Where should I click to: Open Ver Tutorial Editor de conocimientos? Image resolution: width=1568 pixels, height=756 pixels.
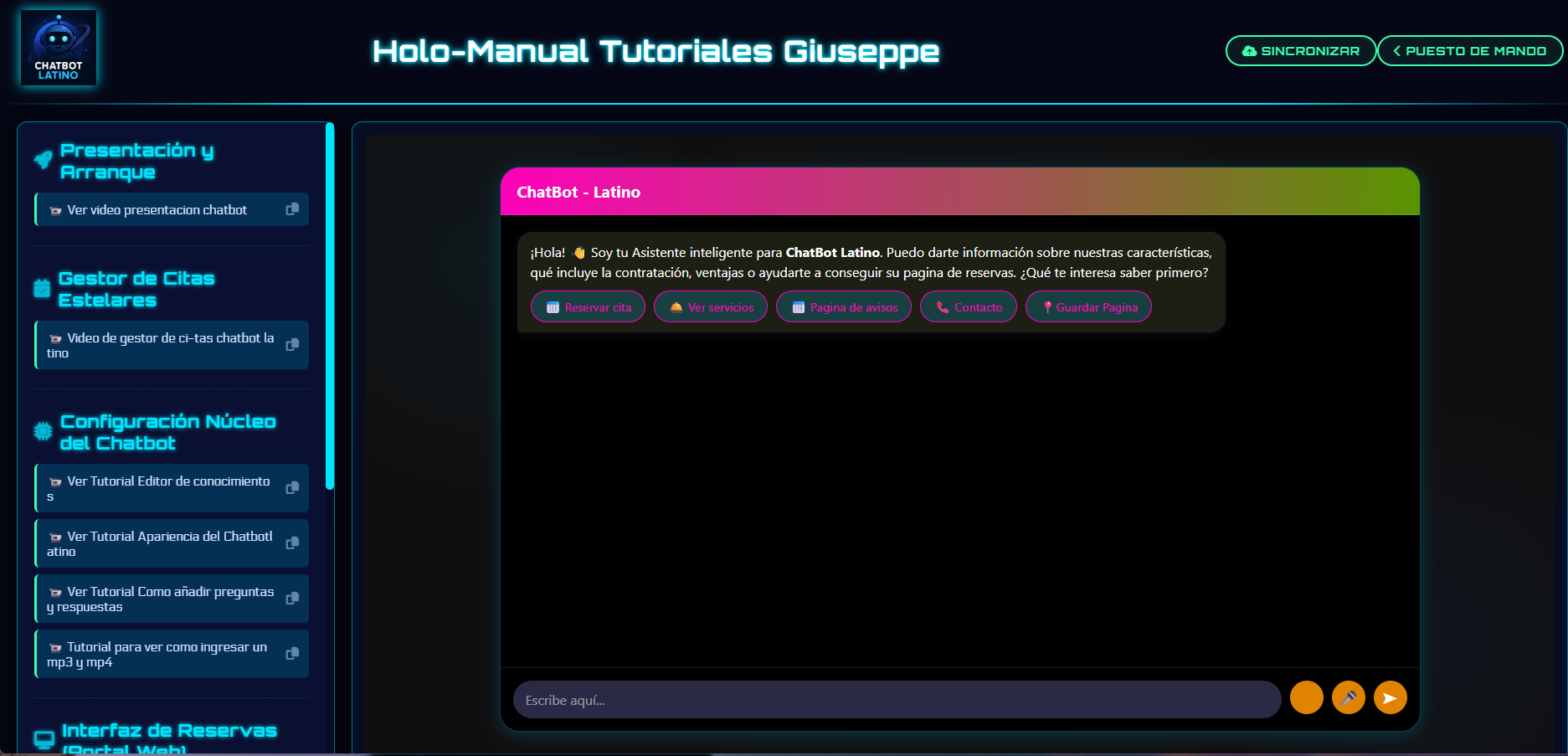click(163, 488)
